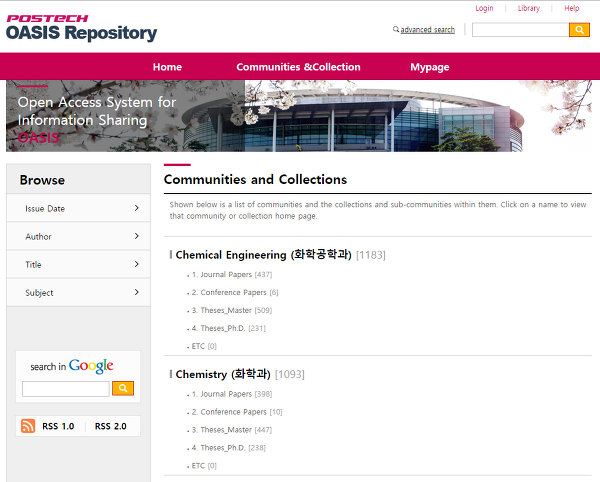Viewport: 600px width, 482px height.
Task: Open Chemistry ETC [0] collection
Action: pyautogui.click(x=204, y=466)
